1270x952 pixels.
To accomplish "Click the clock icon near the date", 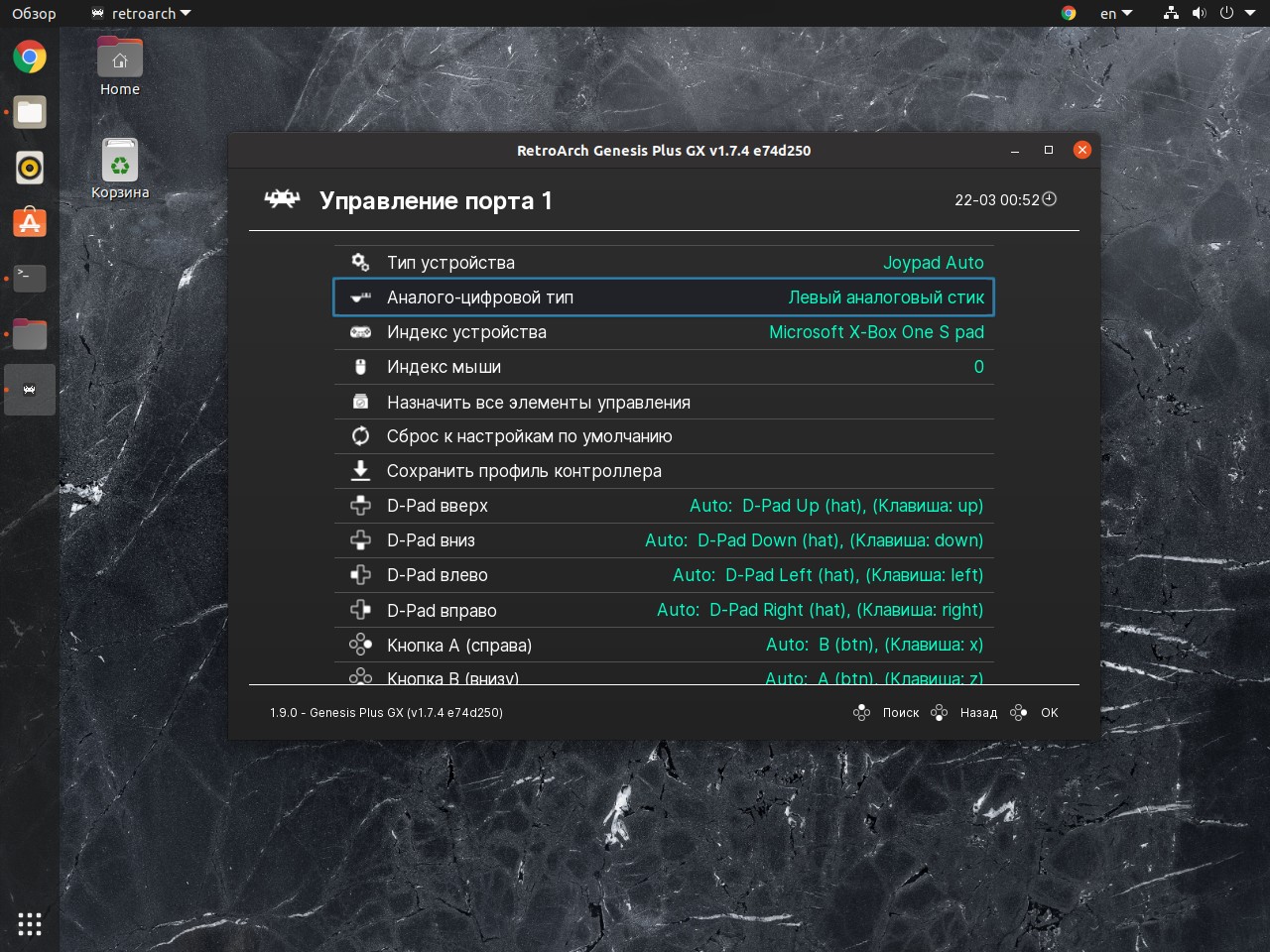I will click(x=1050, y=199).
